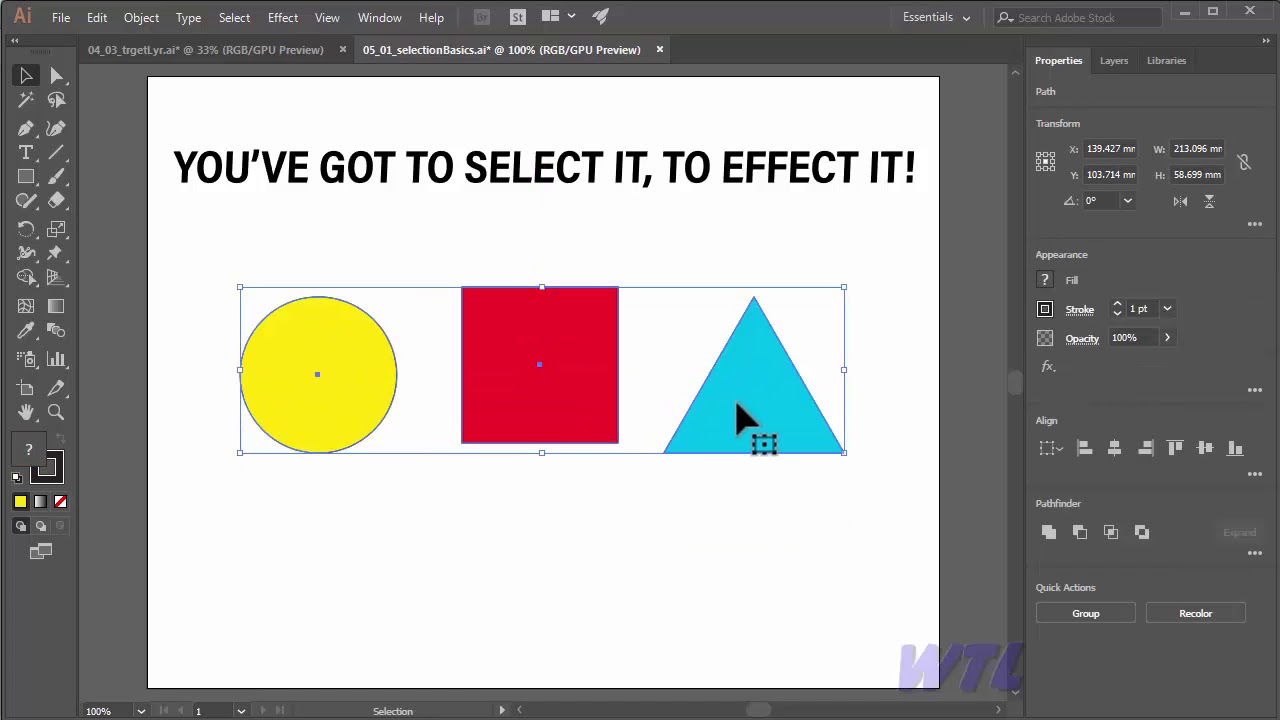Click Pathfinder Unite icon
1280x720 pixels.
click(x=1048, y=532)
